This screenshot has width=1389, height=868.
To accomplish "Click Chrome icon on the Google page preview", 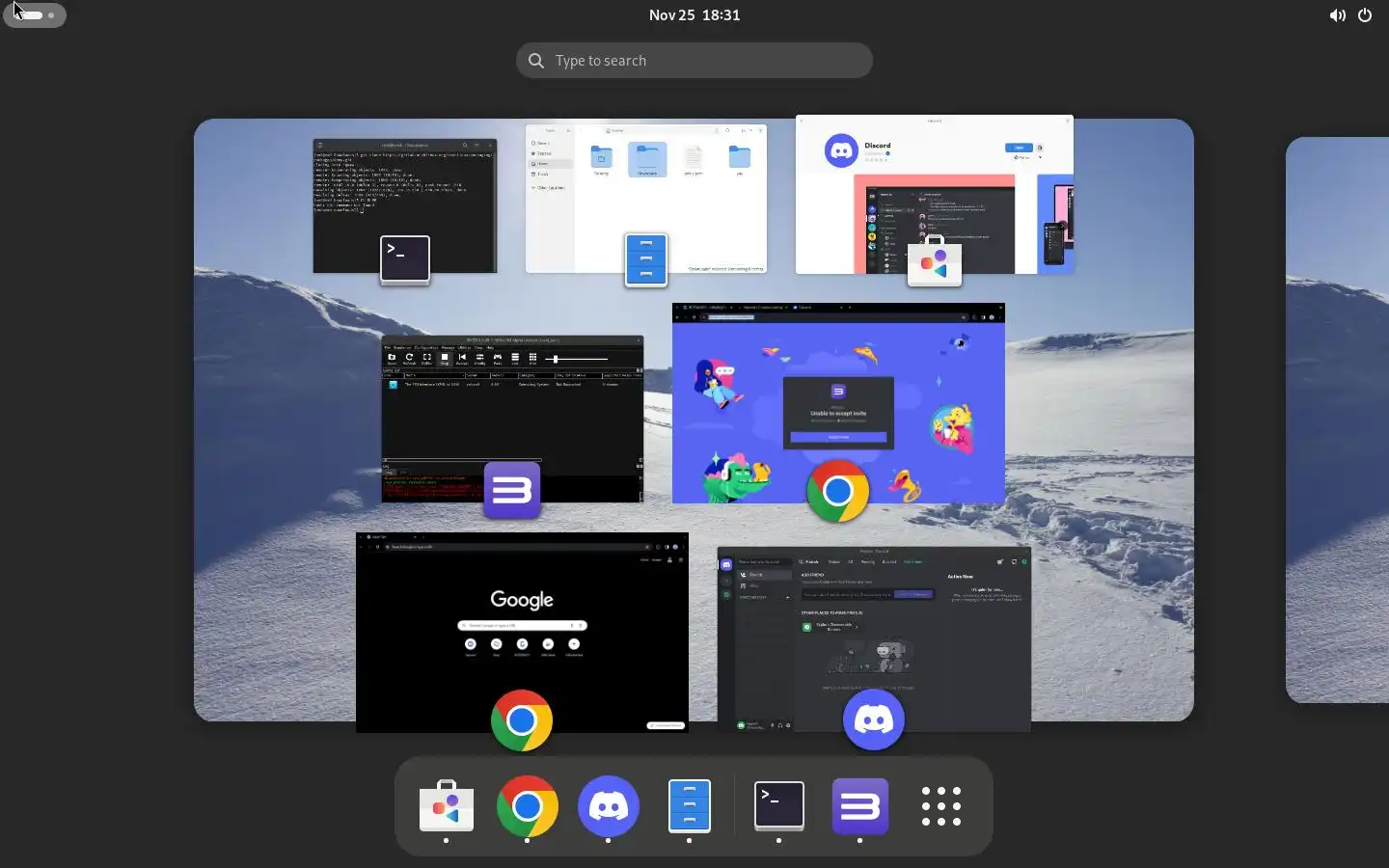I will click(x=522, y=720).
